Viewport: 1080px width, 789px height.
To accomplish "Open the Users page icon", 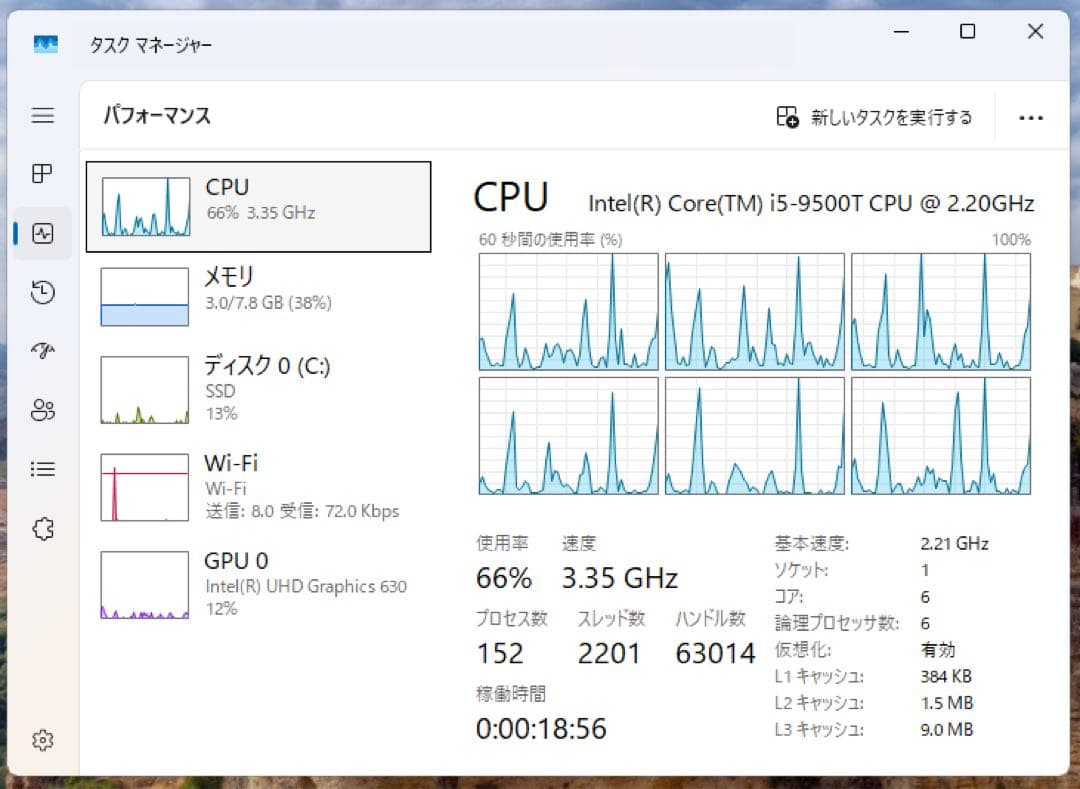I will 42,410.
